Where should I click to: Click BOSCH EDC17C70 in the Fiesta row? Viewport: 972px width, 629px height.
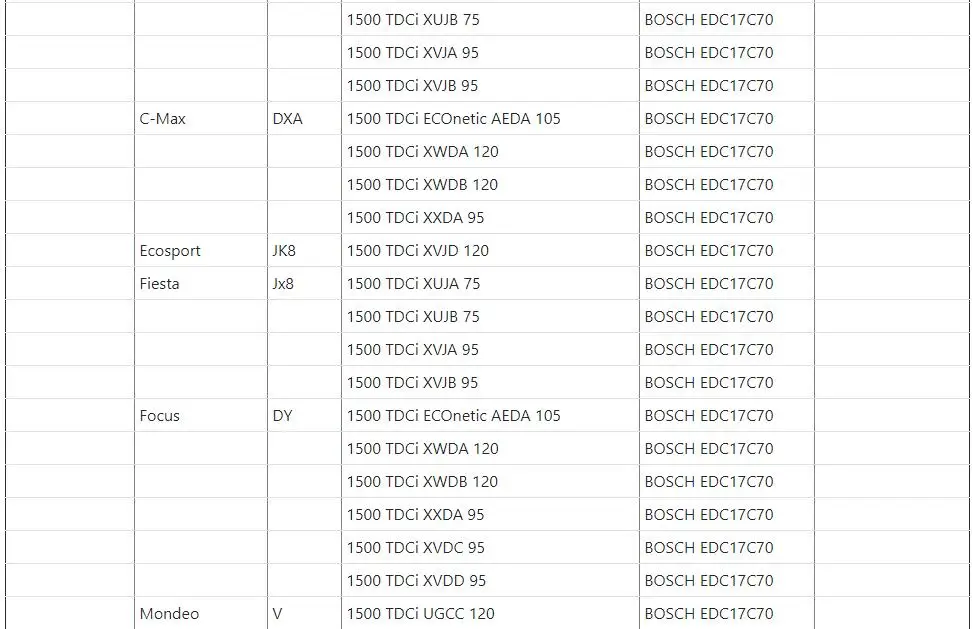pos(709,283)
